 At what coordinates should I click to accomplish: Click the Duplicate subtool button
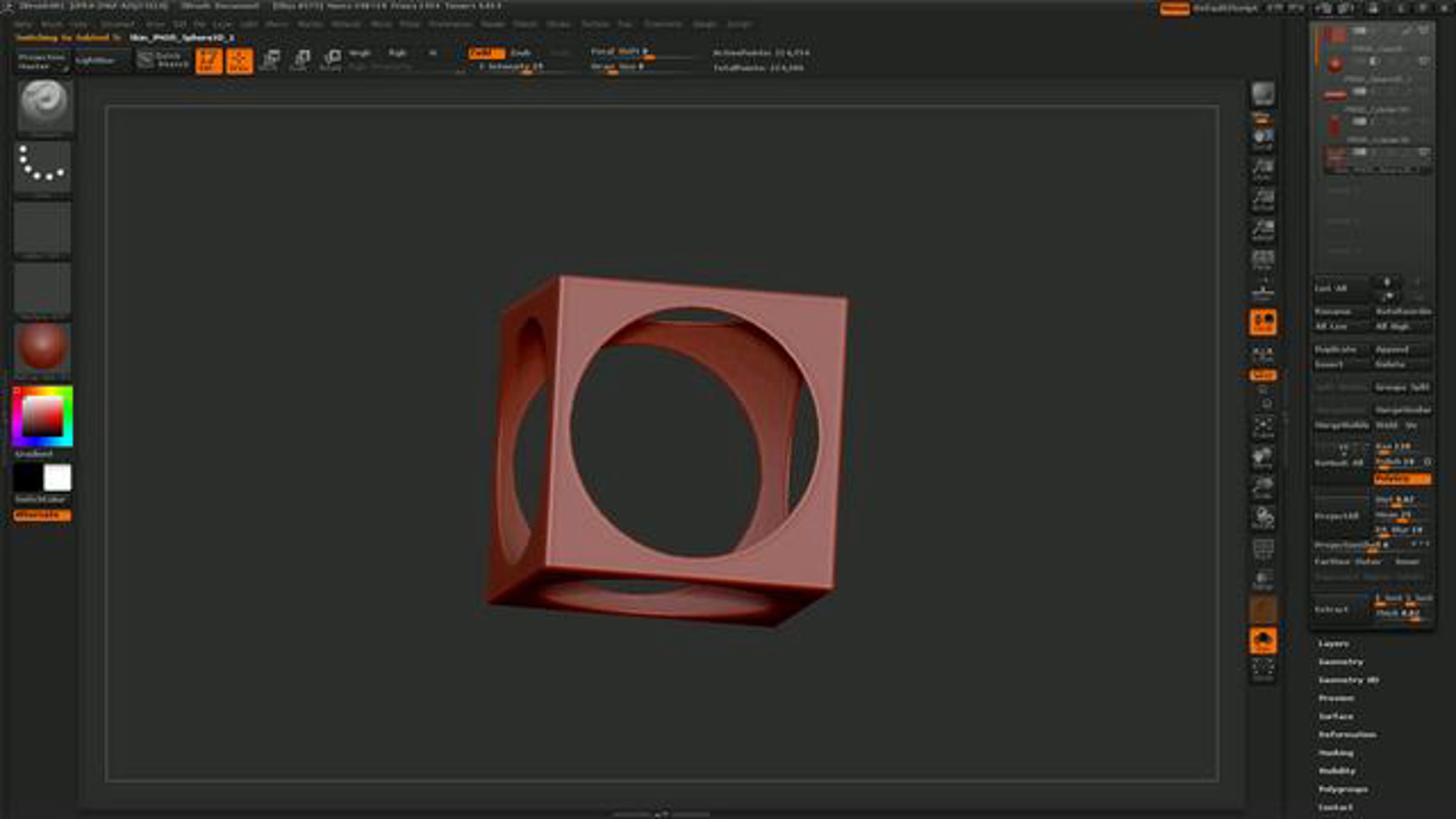[x=1341, y=349]
